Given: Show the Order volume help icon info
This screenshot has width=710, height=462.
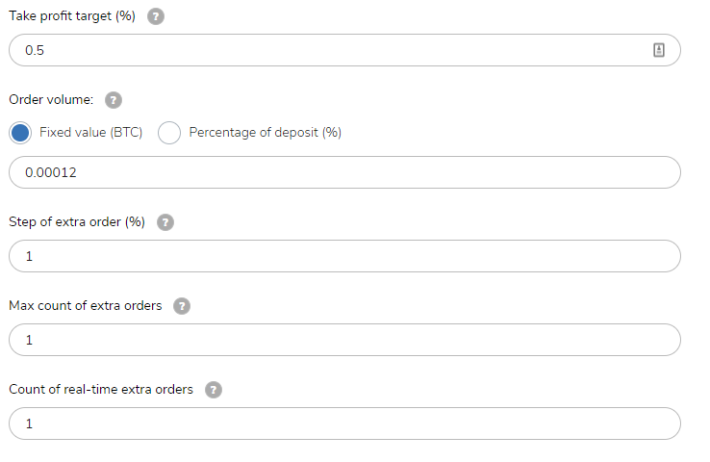Looking at the screenshot, I should click(113, 100).
